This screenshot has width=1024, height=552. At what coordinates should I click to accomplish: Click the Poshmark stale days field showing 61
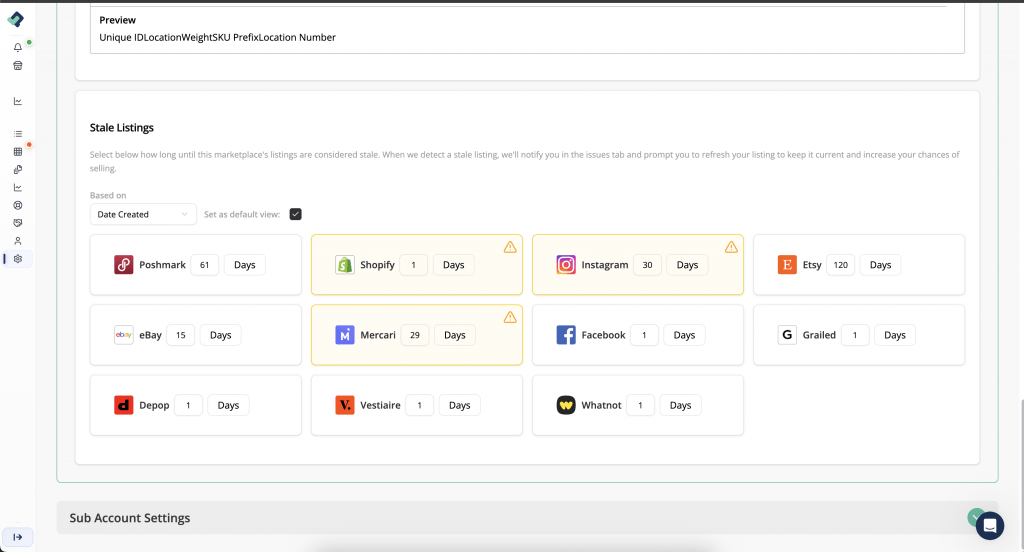pos(204,265)
